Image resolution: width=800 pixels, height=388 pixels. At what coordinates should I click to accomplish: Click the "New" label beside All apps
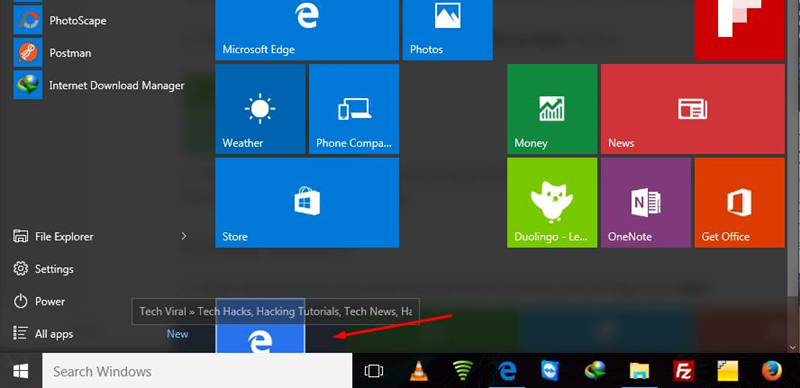178,334
